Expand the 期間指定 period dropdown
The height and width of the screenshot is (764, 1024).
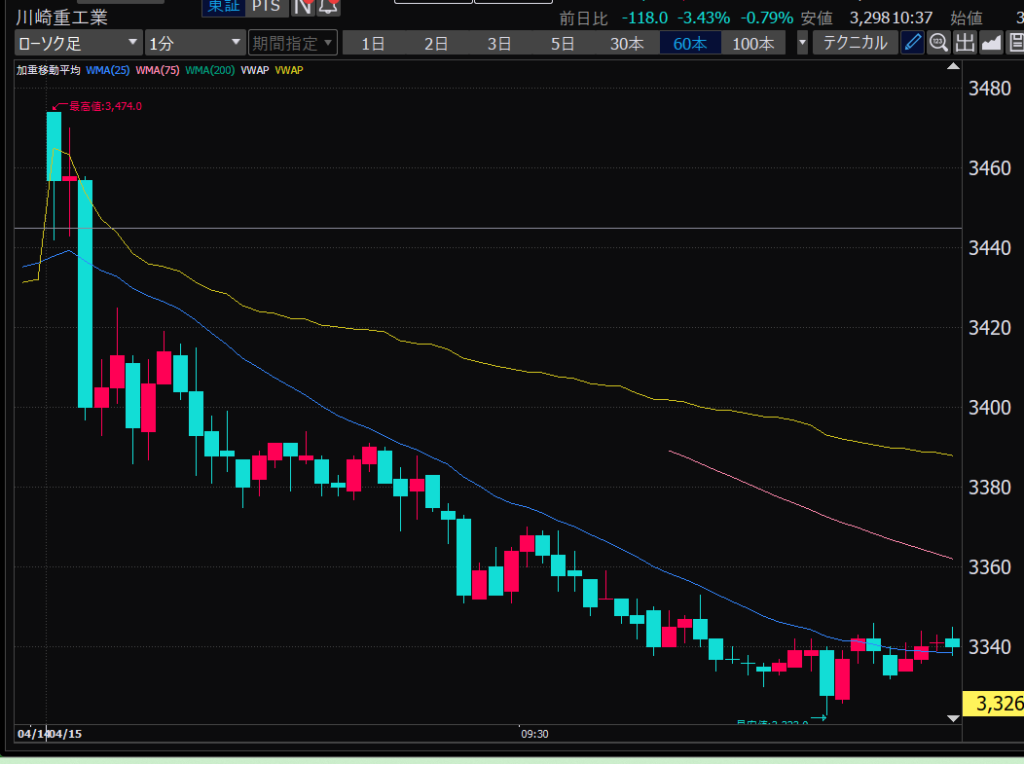click(x=290, y=43)
